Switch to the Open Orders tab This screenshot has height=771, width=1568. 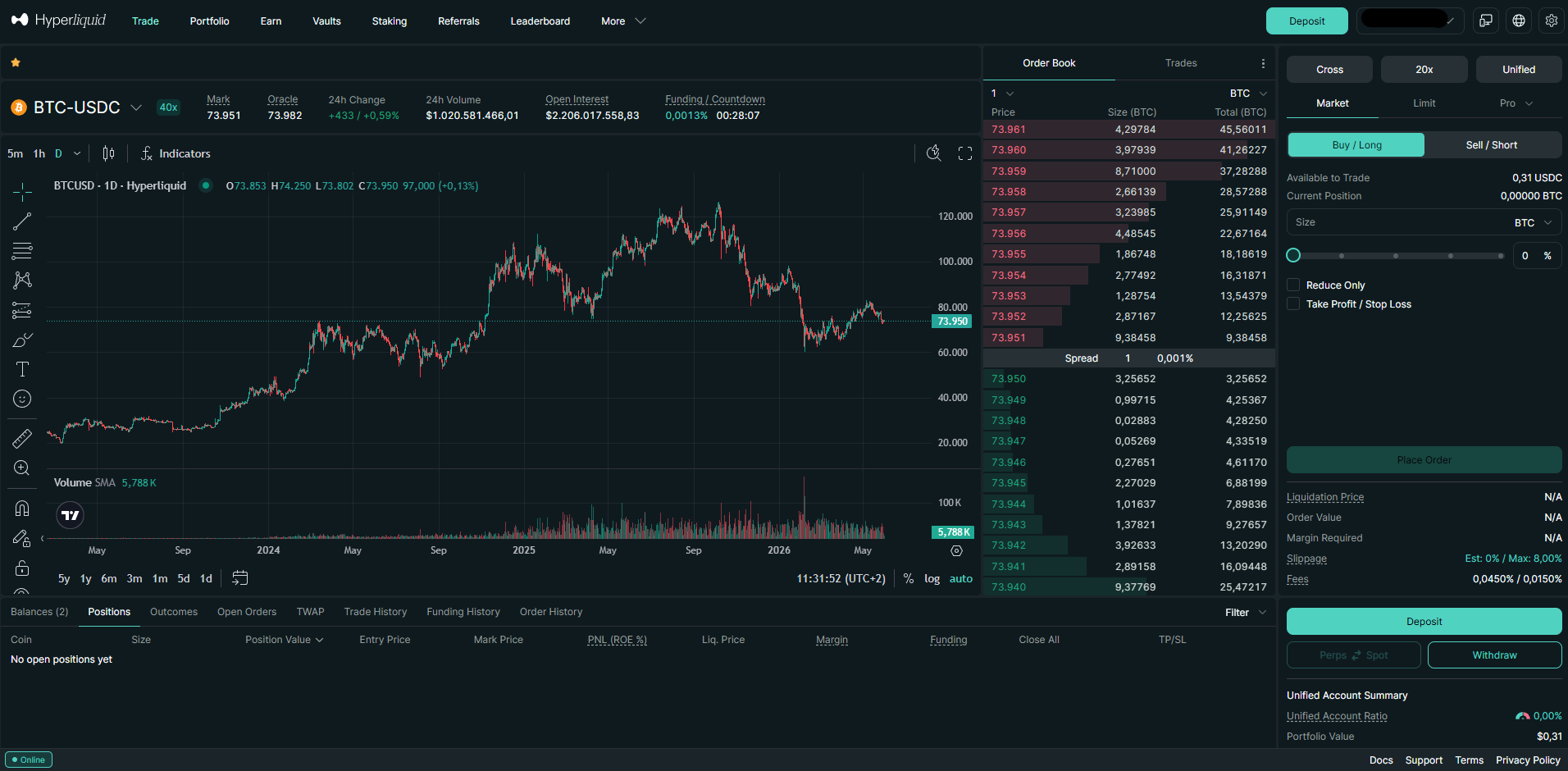(246, 612)
